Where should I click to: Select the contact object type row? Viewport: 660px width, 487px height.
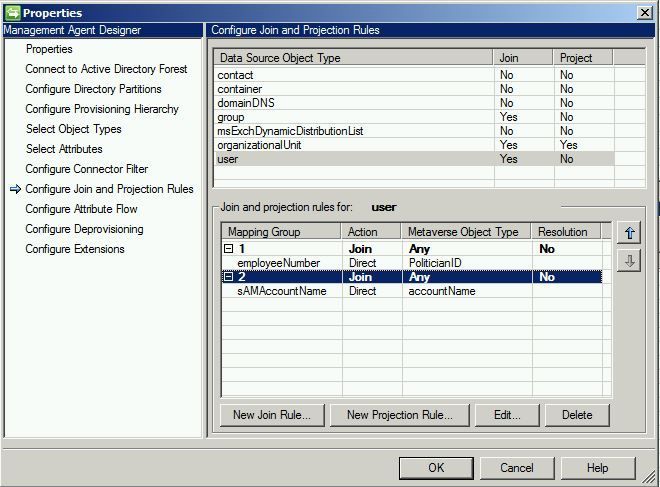[414, 75]
